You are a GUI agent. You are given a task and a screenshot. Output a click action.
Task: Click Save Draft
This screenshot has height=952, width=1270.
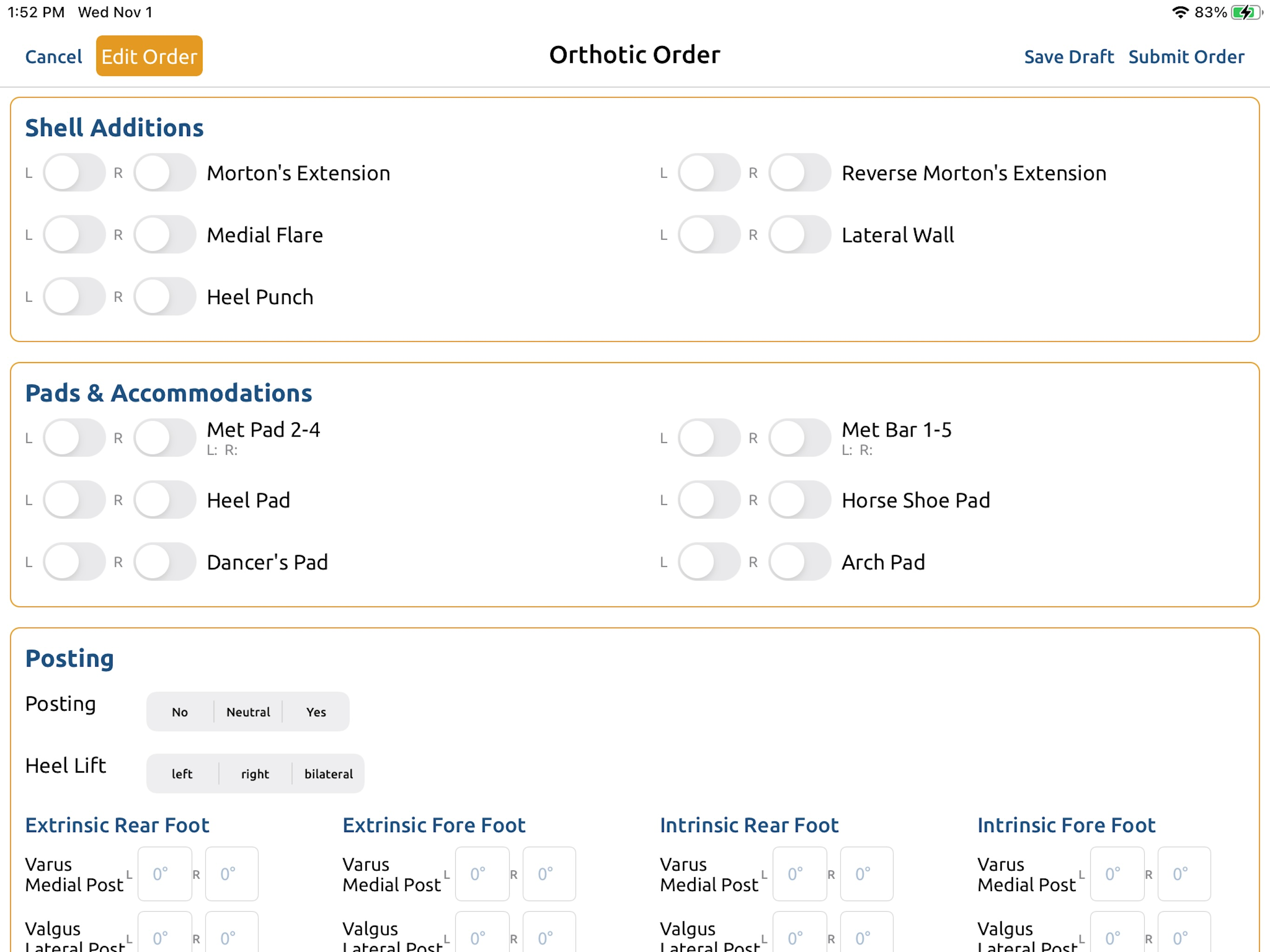tap(1068, 57)
